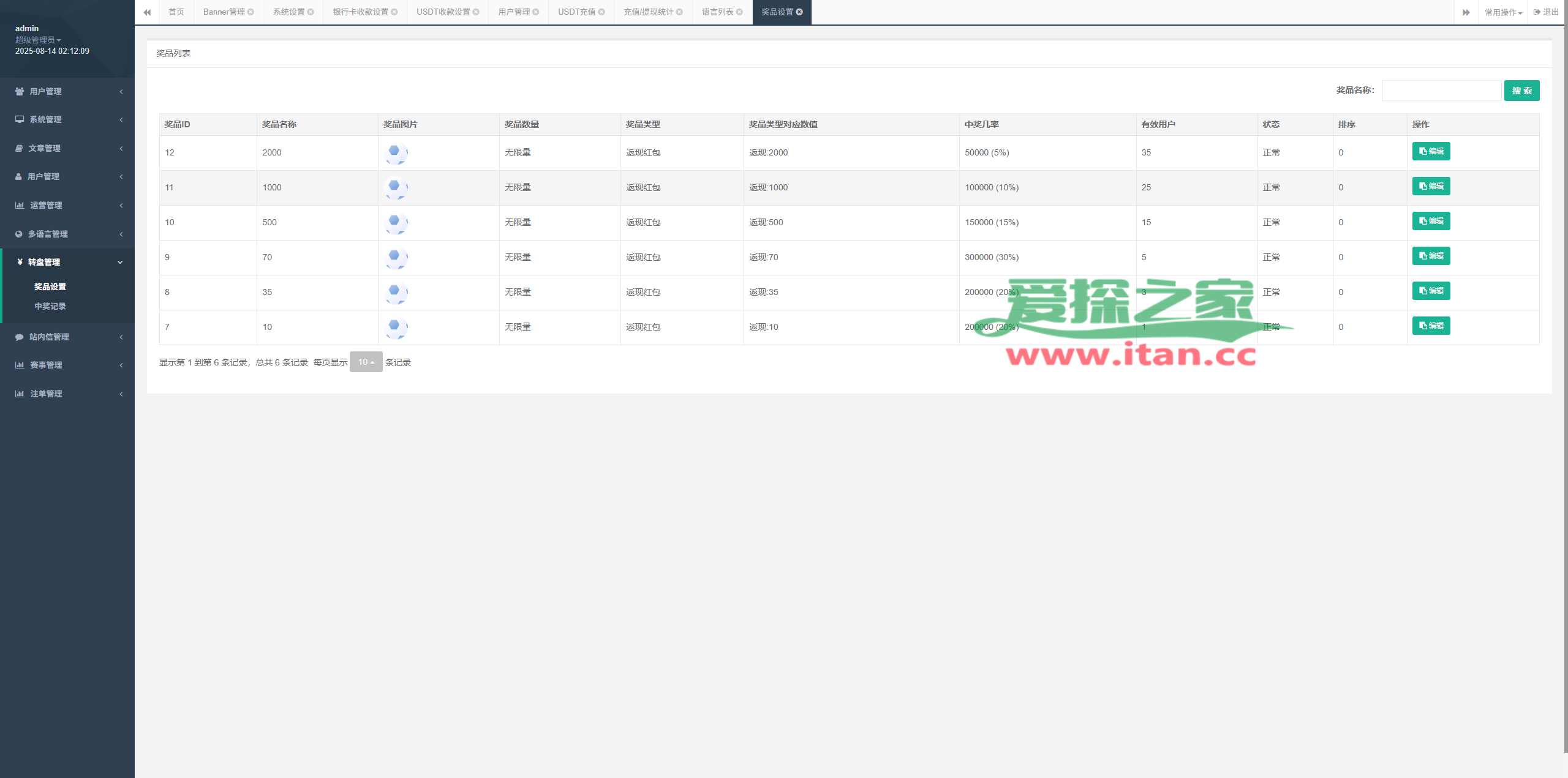Close the 充值/提现统计 tab x icon

[679, 12]
